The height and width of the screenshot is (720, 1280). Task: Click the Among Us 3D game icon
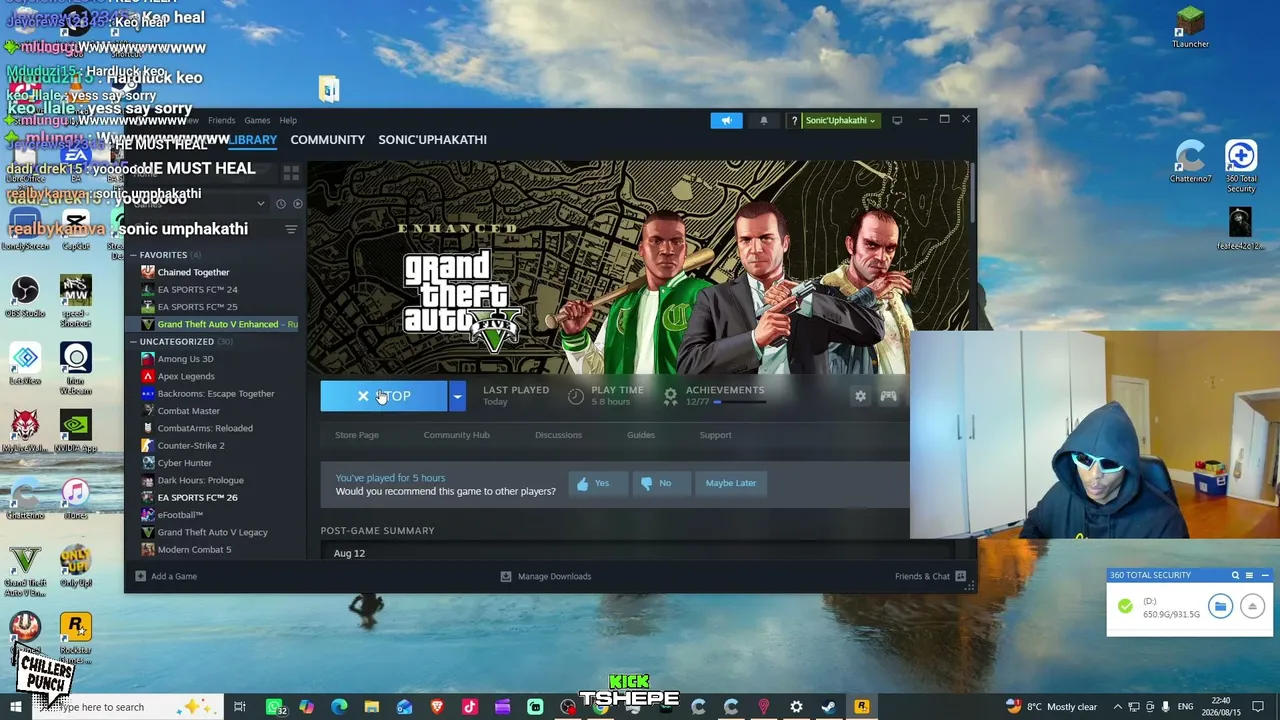click(148, 359)
